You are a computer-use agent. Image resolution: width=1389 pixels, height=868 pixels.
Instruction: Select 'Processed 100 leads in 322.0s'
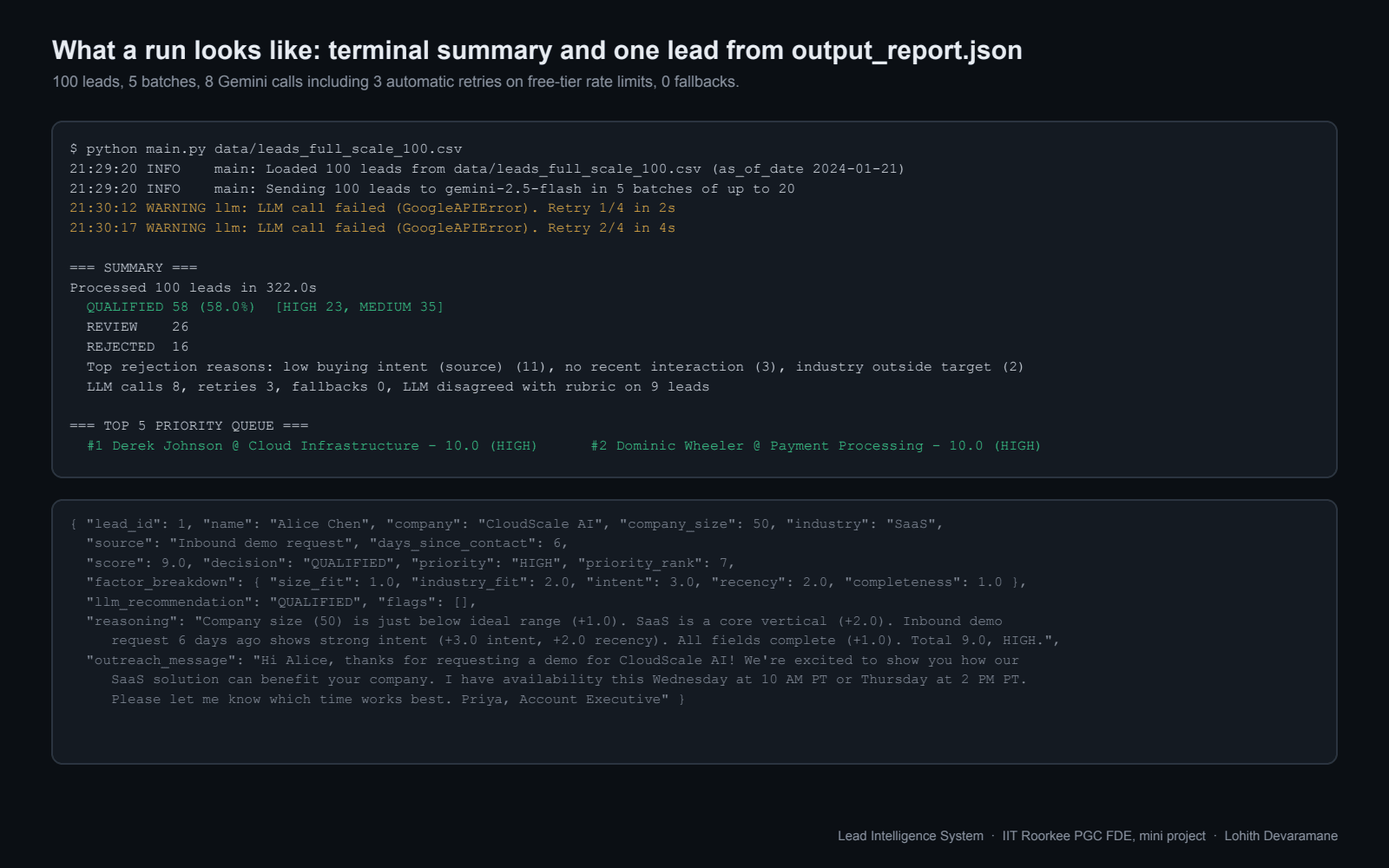pyautogui.click(x=194, y=288)
